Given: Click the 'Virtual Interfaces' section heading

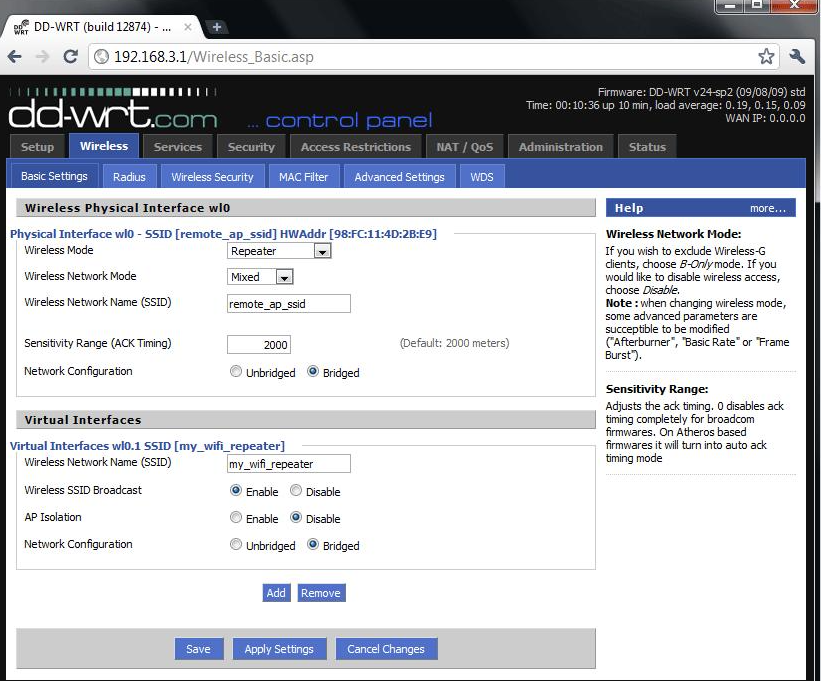Looking at the screenshot, I should 83,420.
